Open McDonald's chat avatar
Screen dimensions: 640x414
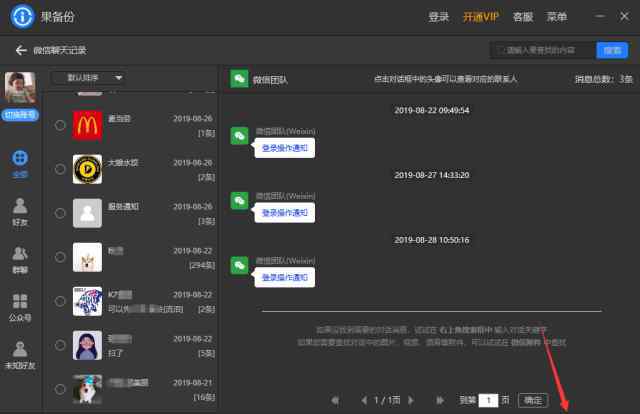87,125
